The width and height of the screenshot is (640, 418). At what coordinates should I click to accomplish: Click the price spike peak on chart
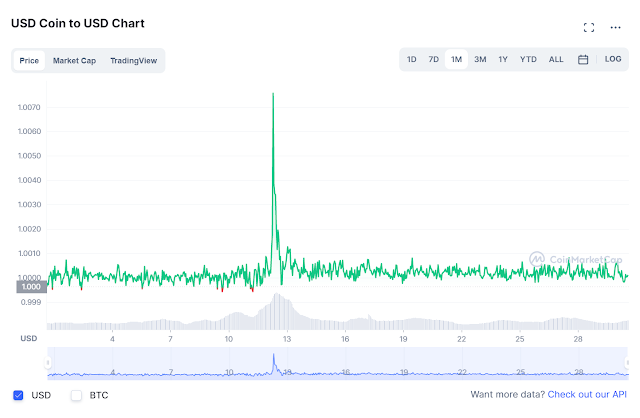[273, 94]
